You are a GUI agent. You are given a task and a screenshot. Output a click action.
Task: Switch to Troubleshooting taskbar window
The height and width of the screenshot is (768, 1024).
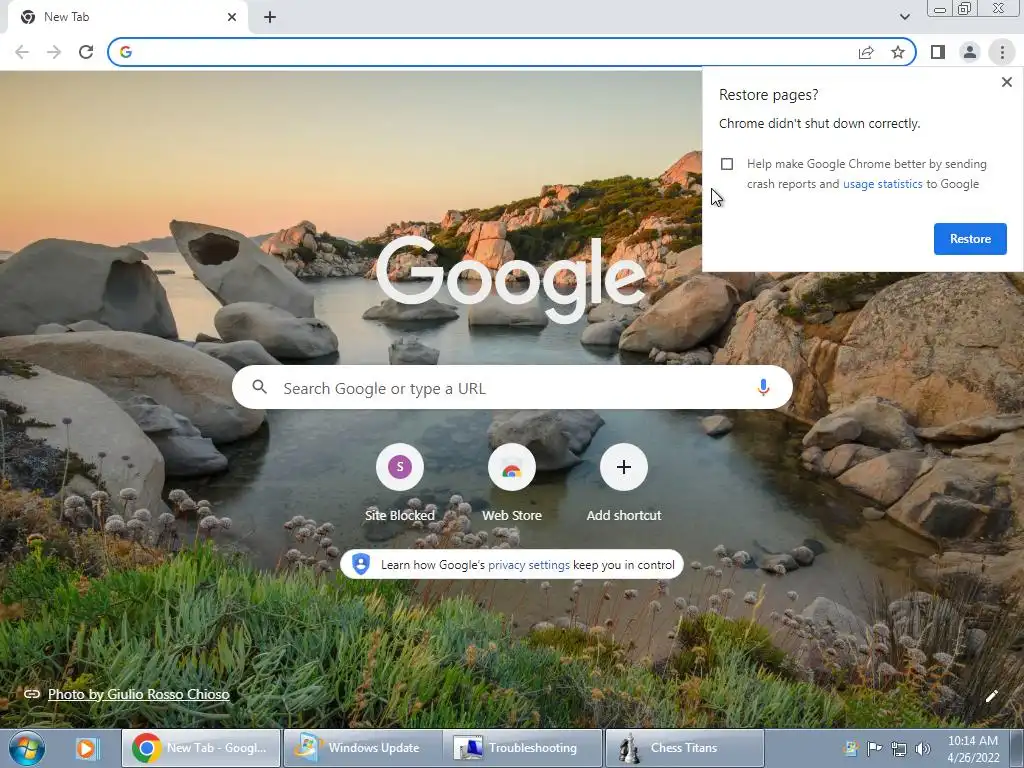tap(521, 748)
